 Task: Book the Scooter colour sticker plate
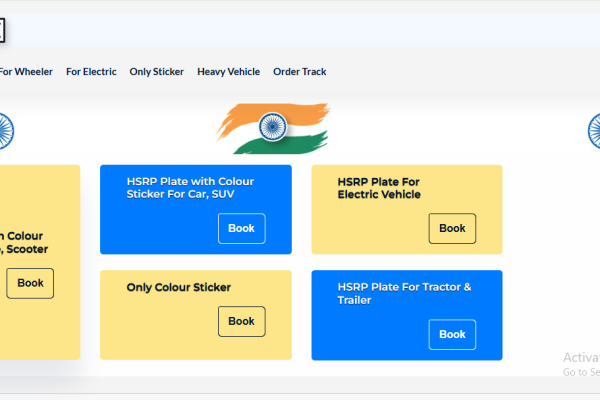(30, 283)
